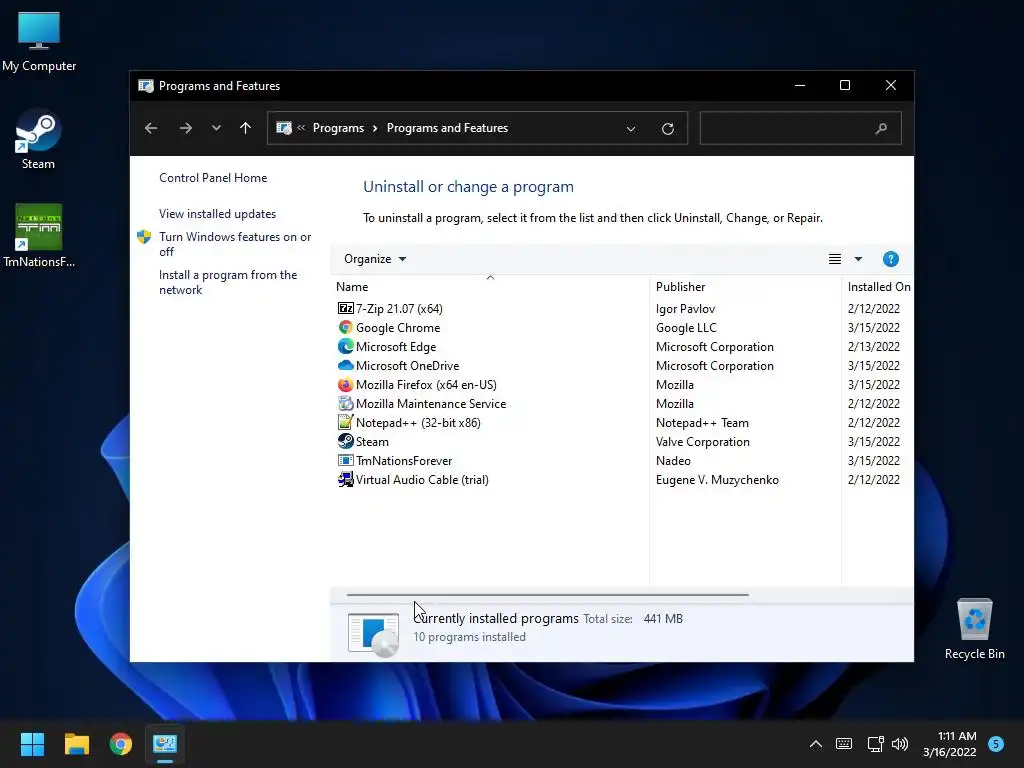Click the Google Chrome icon in program list
The width and height of the screenshot is (1024, 768).
345,327
